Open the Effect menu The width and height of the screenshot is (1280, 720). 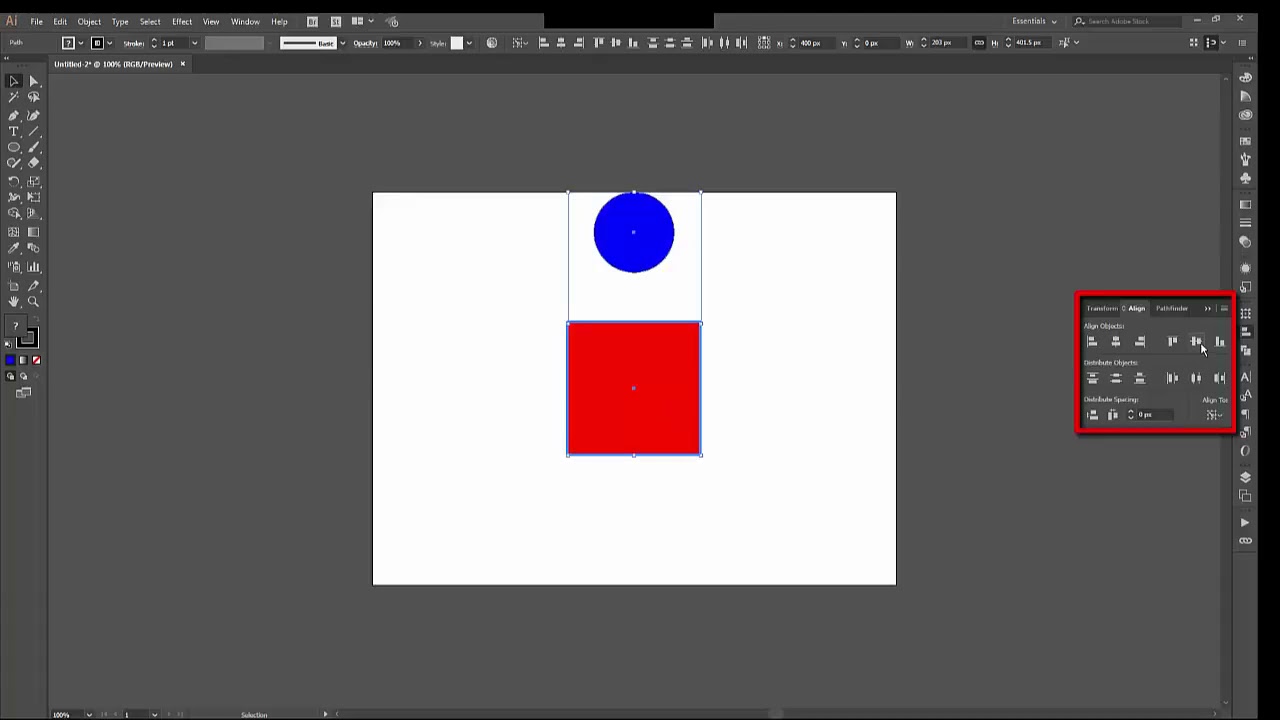[182, 21]
